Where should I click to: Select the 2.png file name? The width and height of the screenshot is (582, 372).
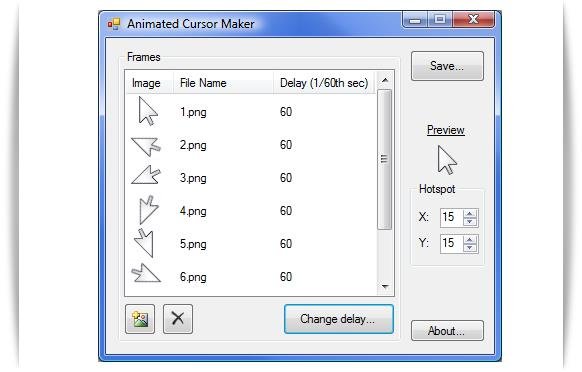193,145
